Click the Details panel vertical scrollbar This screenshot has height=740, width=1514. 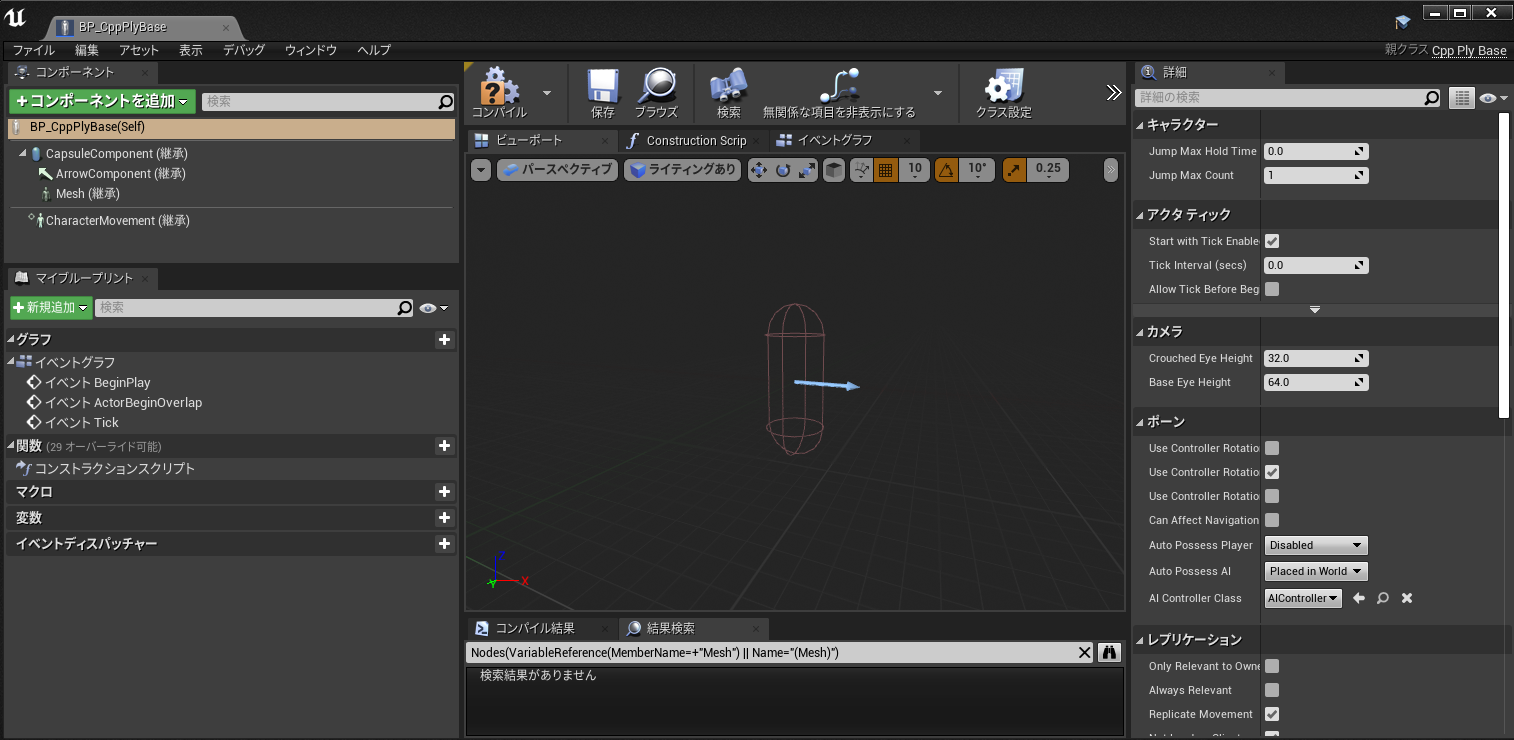1503,265
